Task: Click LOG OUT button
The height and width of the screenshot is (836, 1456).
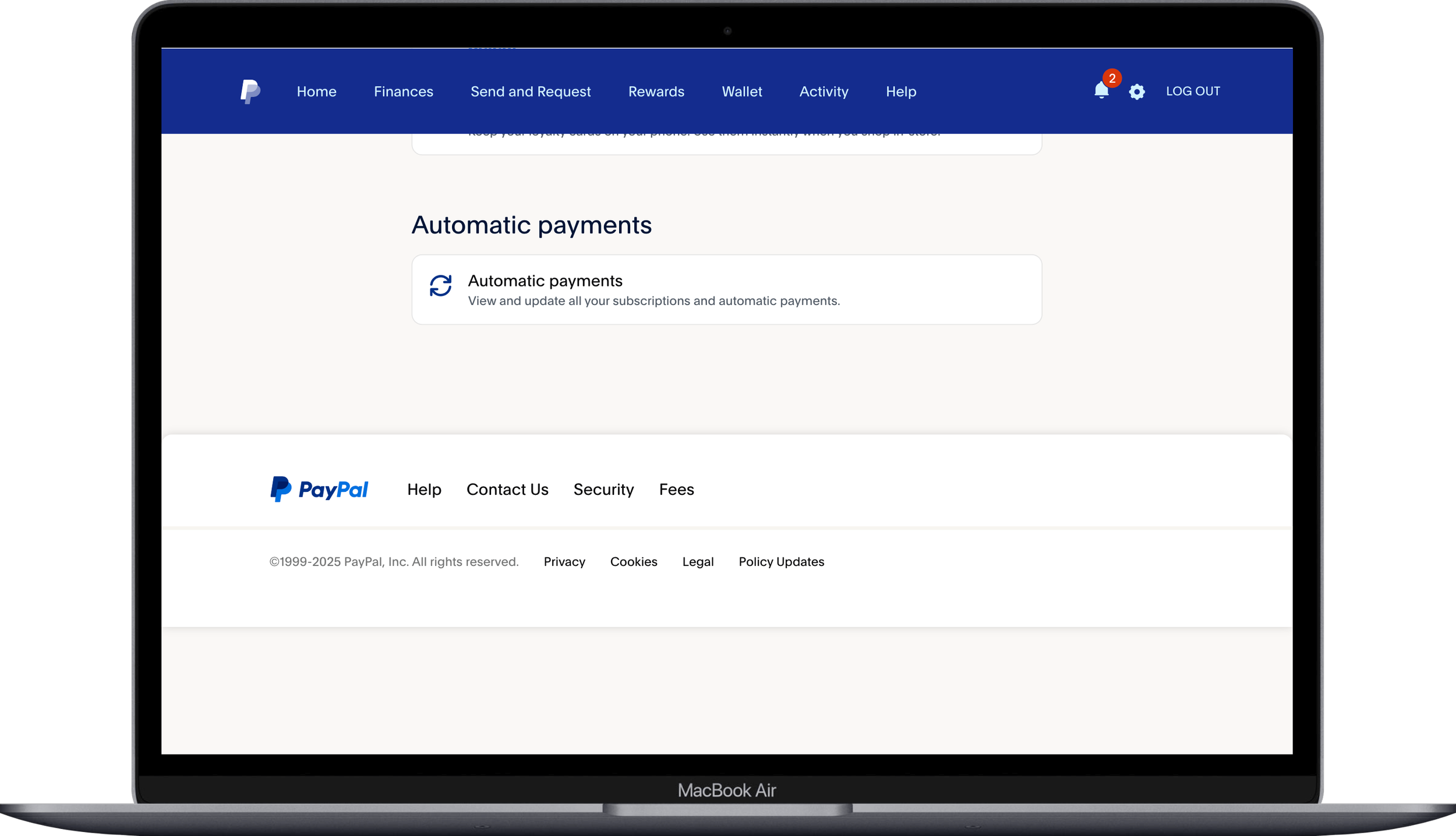Action: pos(1192,91)
